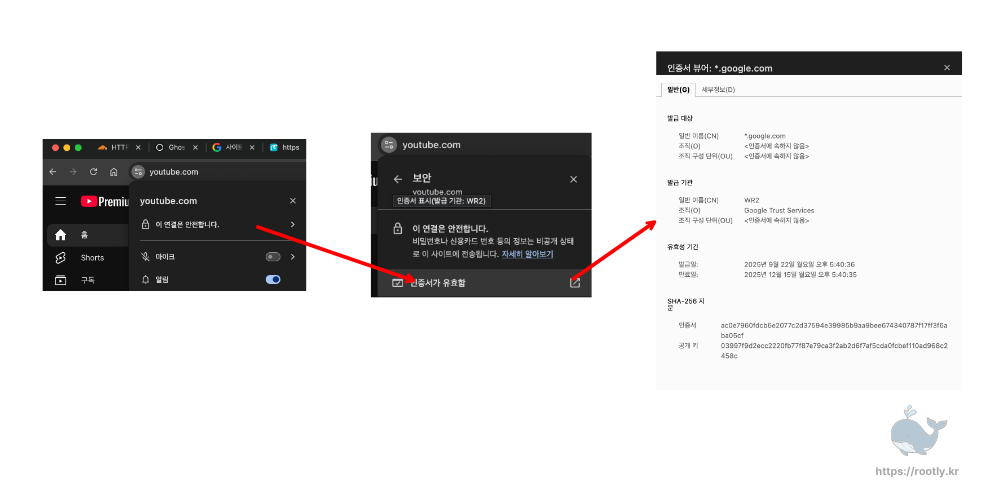1000x500 pixels.
Task: Go to YouTube 홈 in the sidebar
Action: pyautogui.click(x=88, y=235)
